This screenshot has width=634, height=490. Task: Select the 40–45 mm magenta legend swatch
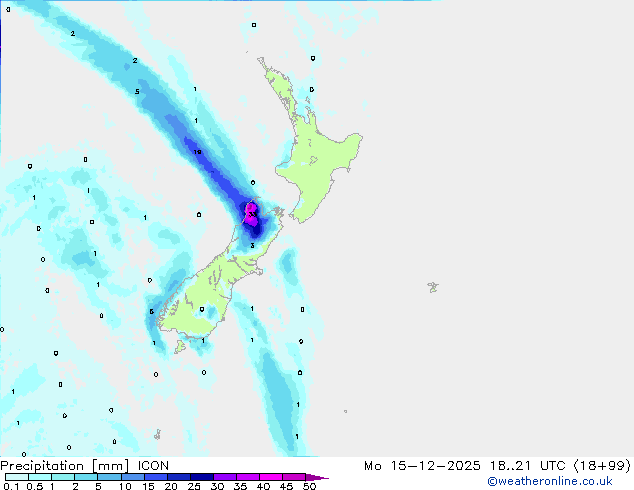tap(271, 477)
